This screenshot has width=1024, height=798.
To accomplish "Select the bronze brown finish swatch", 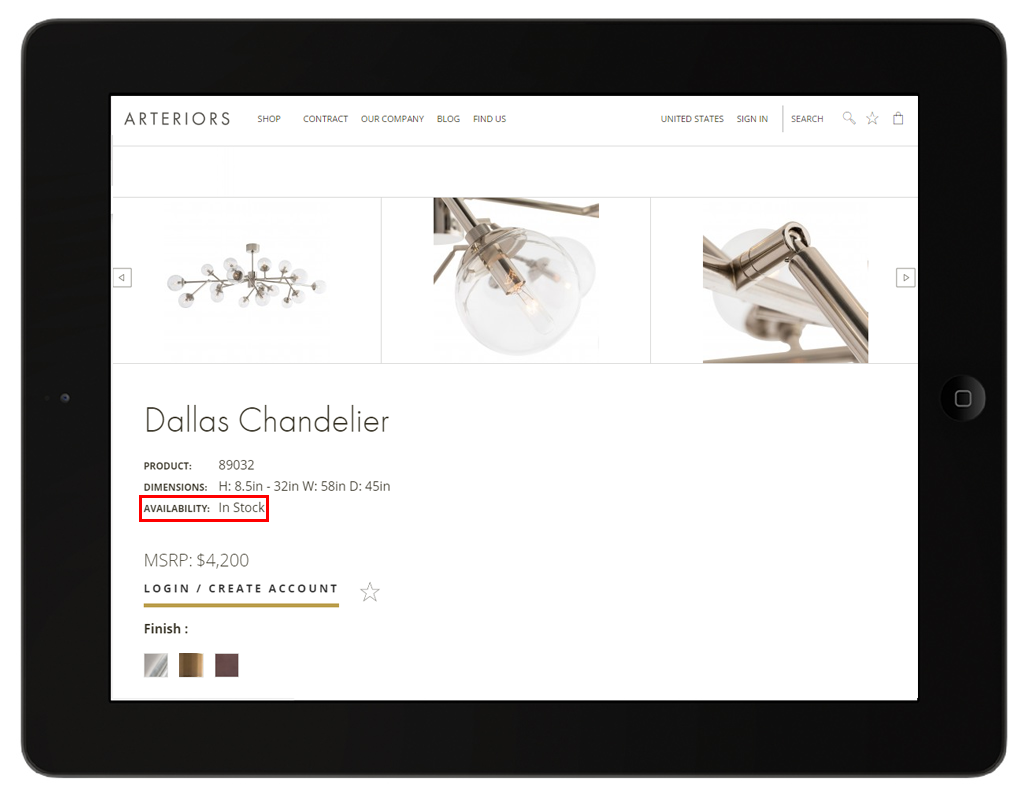I will coord(227,665).
